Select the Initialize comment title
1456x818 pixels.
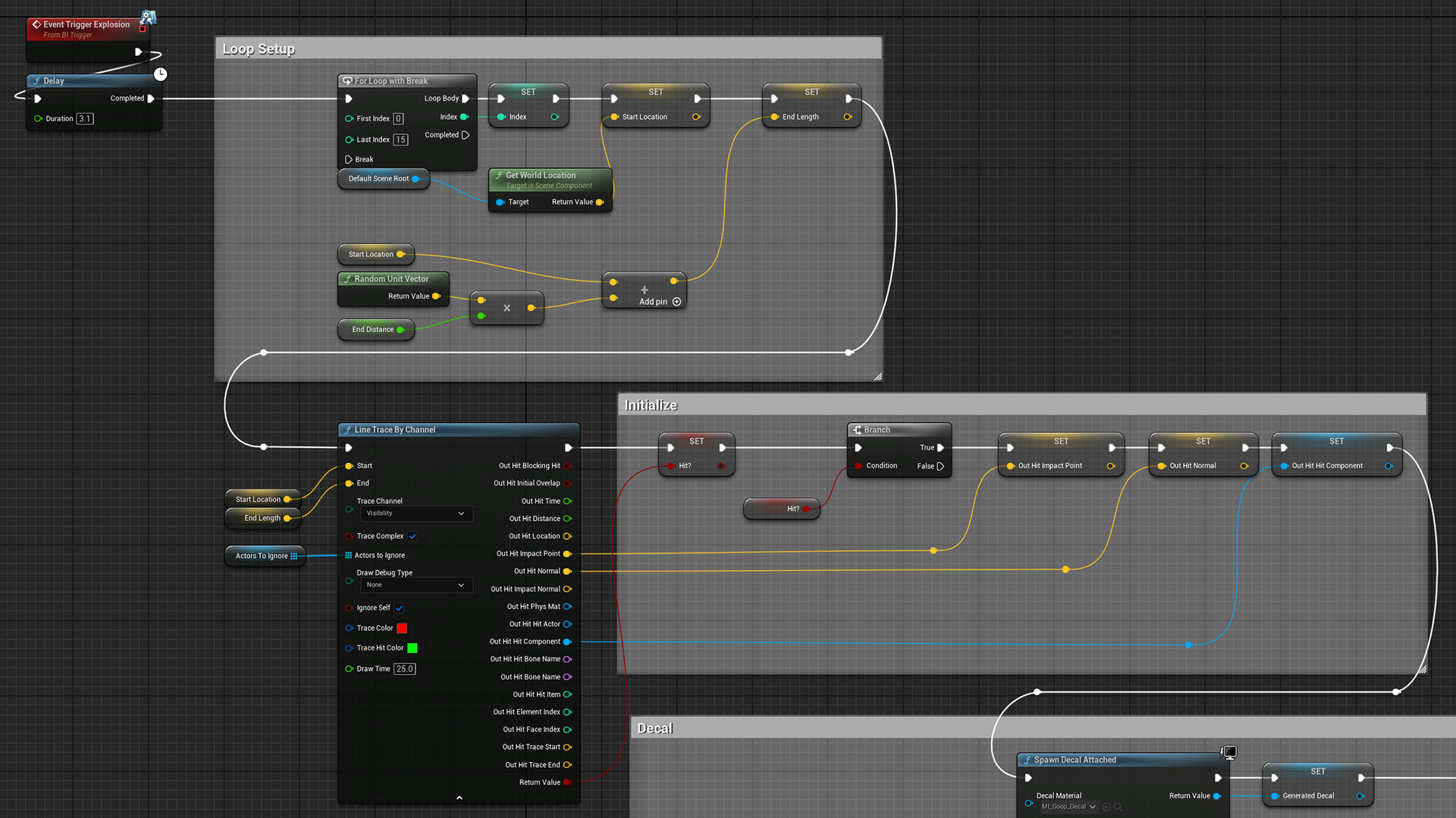coord(651,406)
